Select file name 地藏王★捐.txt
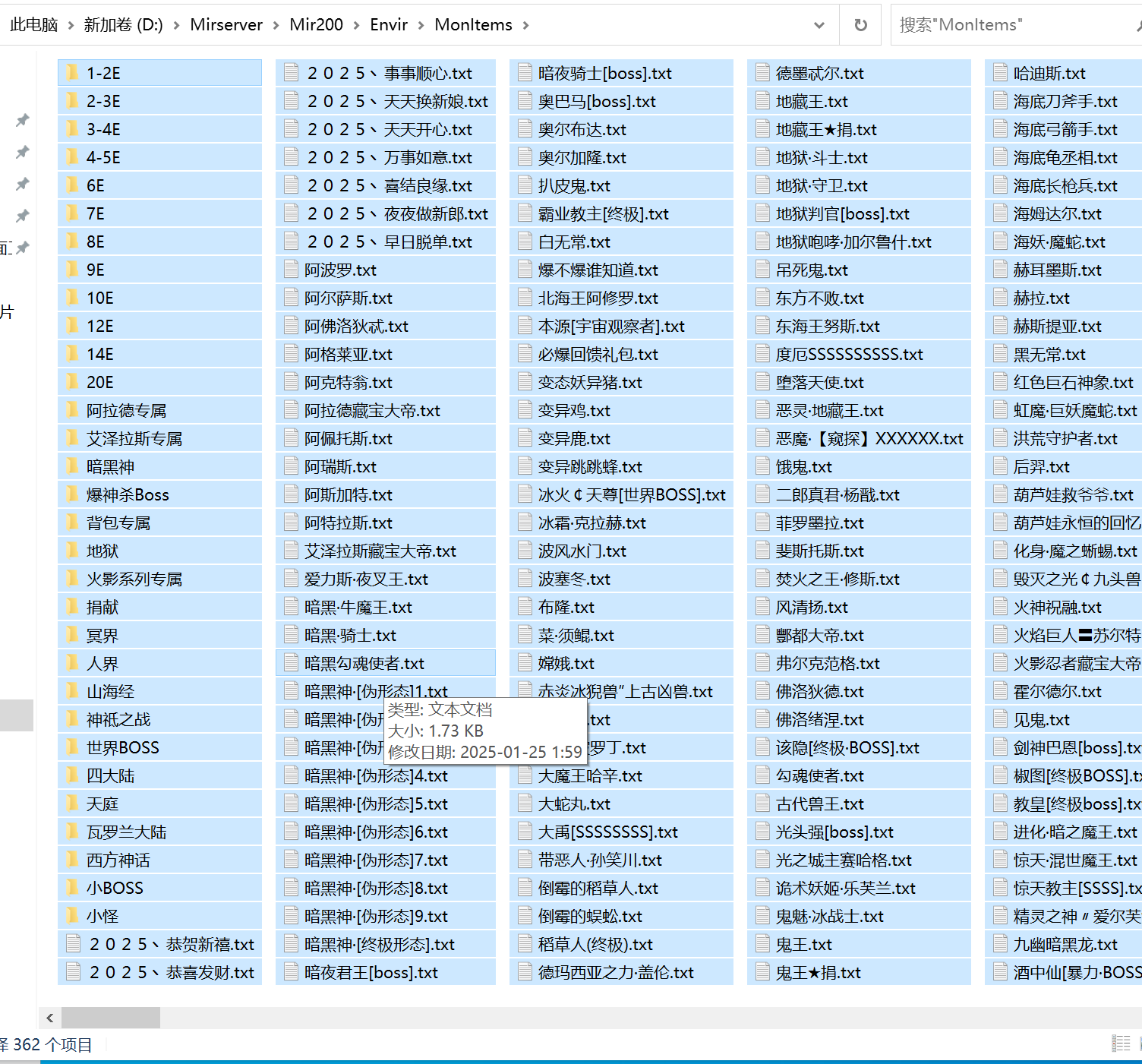1142x1064 pixels. coord(826,129)
